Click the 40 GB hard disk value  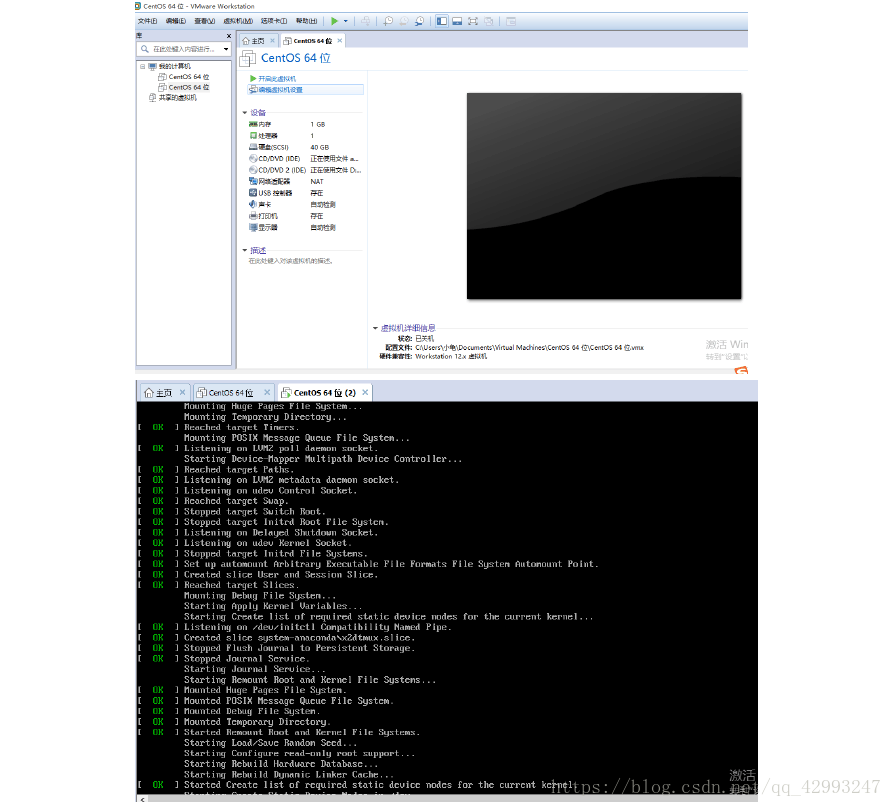319,147
